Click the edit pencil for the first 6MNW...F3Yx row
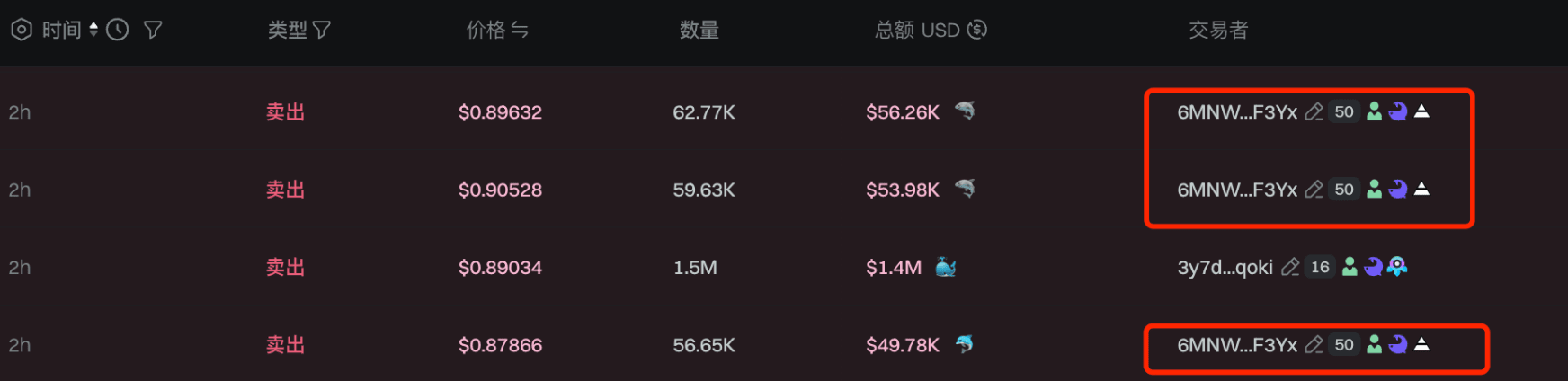Image resolution: width=1568 pixels, height=381 pixels. click(1314, 112)
